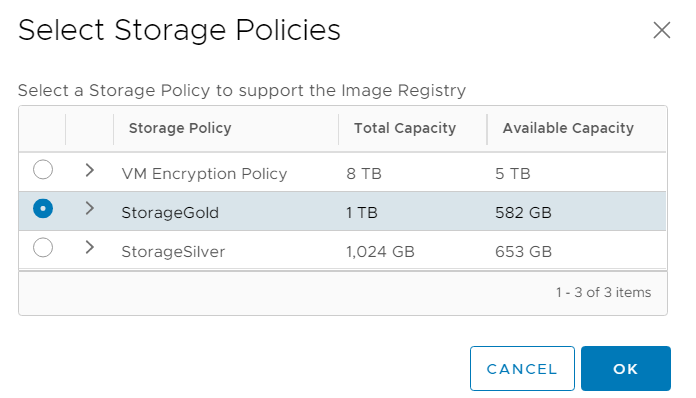The width and height of the screenshot is (696, 398).
Task: Click the 653 GB available capacity cell
Action: click(523, 252)
